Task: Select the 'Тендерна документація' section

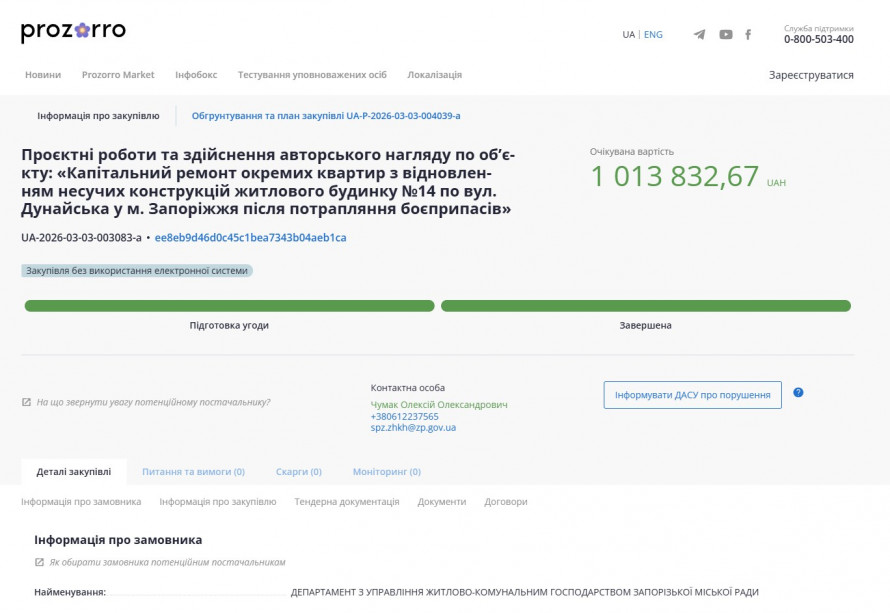Action: tap(346, 503)
